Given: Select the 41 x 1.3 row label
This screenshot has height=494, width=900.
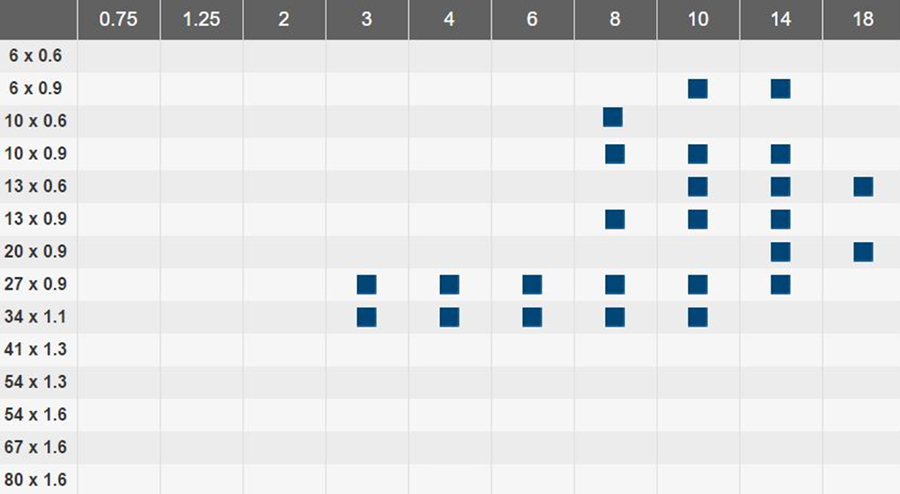Looking at the screenshot, I should [x=36, y=349].
